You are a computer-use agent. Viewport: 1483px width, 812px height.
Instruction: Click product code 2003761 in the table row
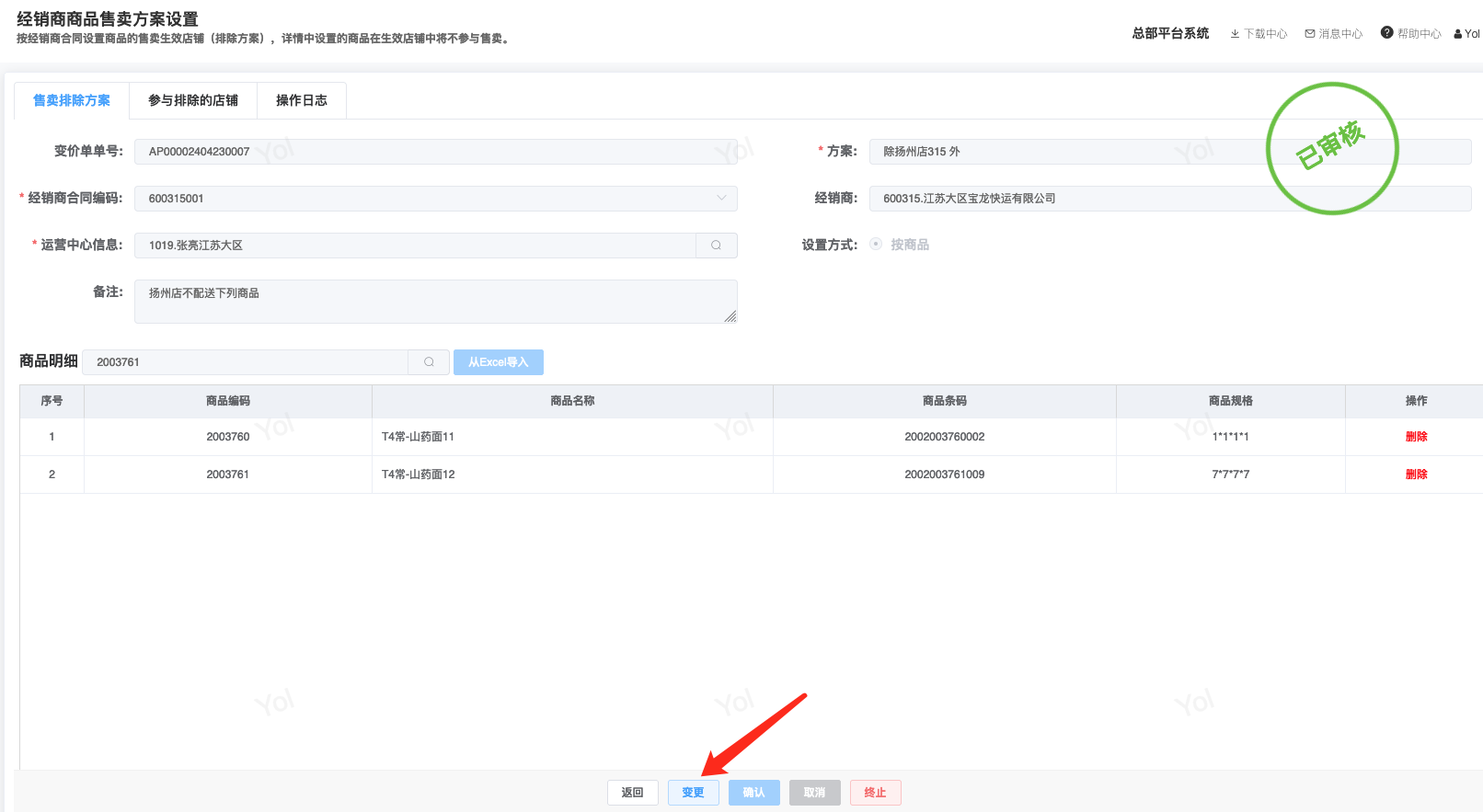click(228, 475)
